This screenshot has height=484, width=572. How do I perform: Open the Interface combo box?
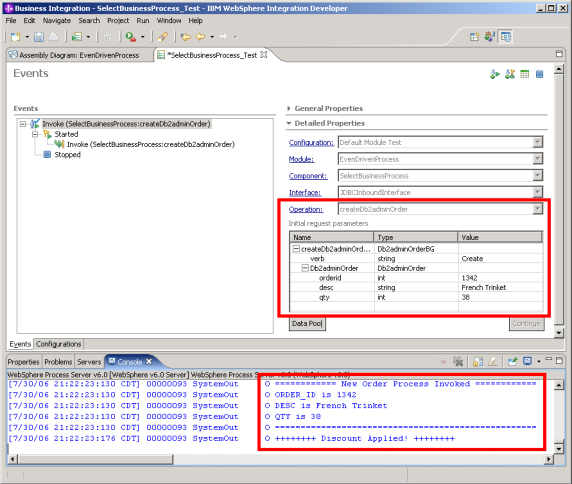pyautogui.click(x=537, y=192)
